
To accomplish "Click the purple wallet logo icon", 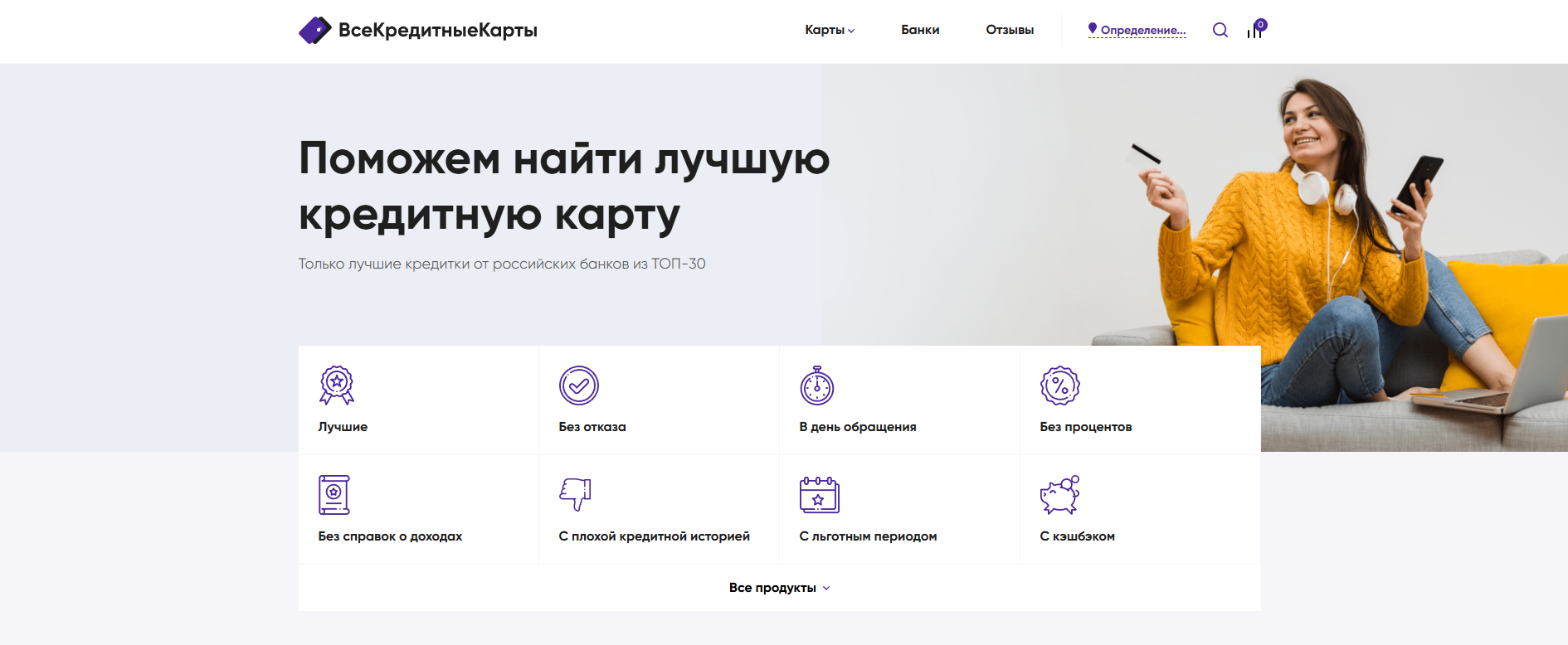I will click(315, 31).
